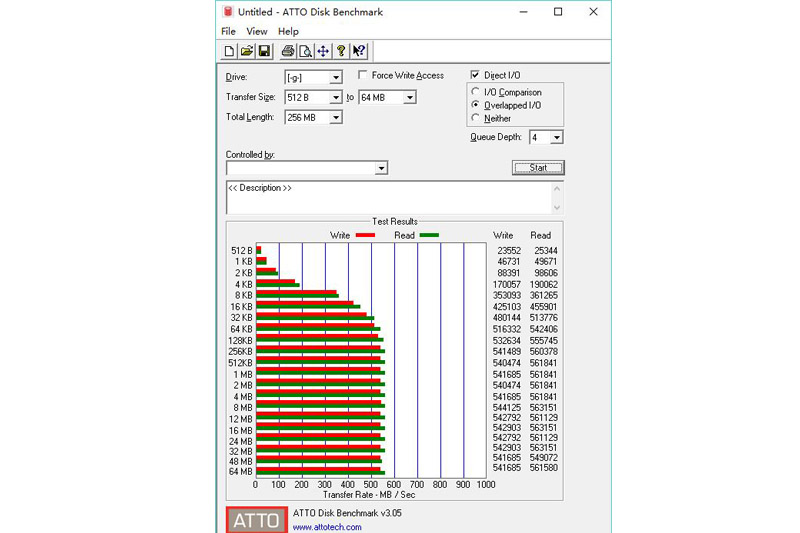Save results using the floppy disk icon
Screen dimensions: 800x533
[x=264, y=51]
